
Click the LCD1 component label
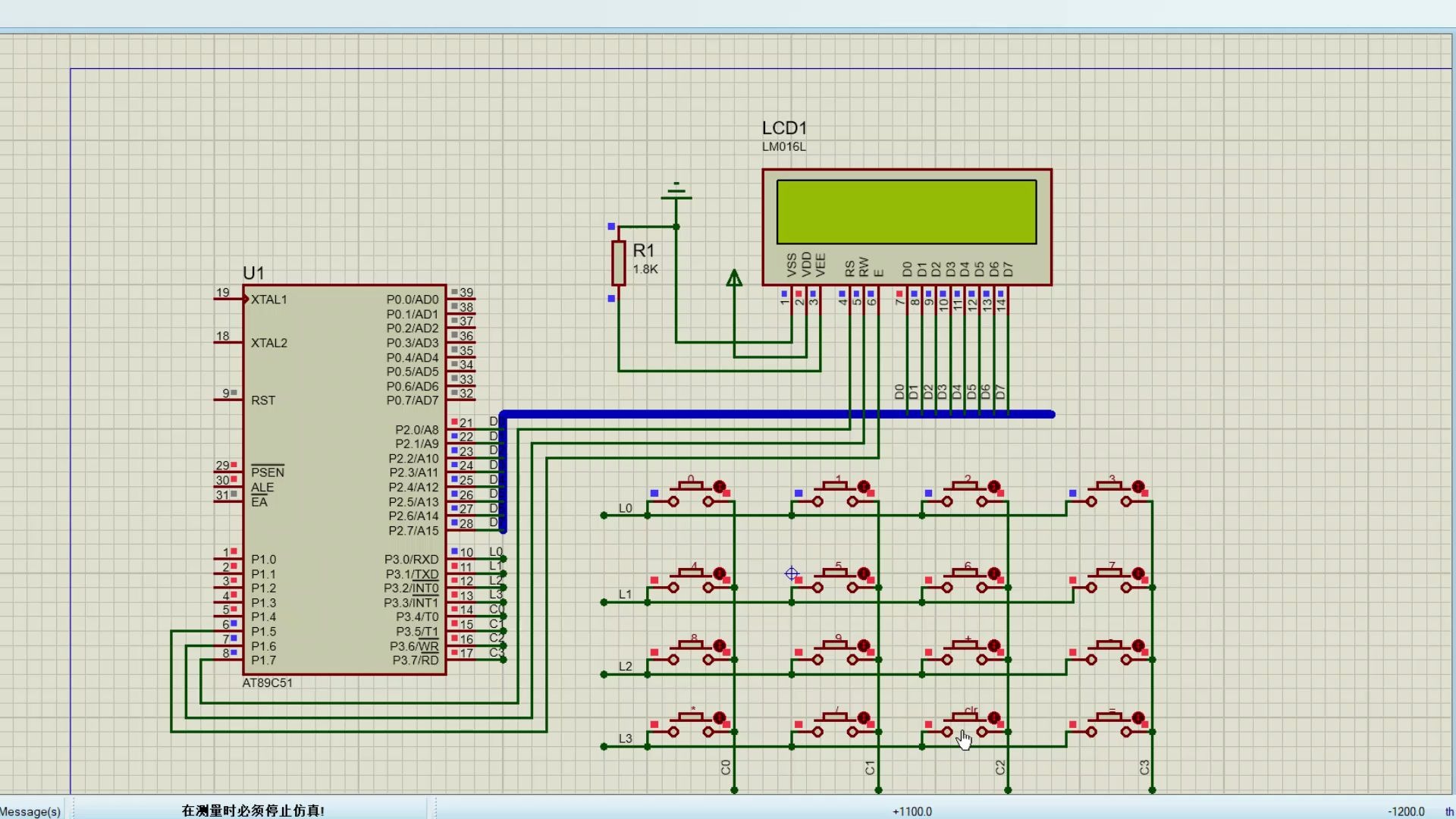click(x=784, y=128)
